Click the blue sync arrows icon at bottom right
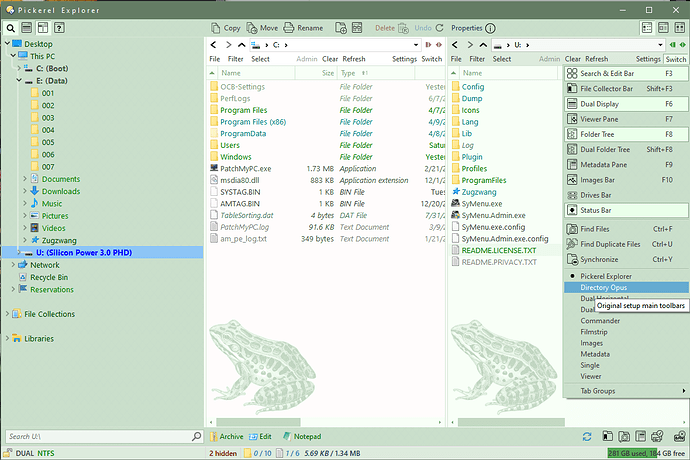The image size is (690, 460). [x=587, y=437]
